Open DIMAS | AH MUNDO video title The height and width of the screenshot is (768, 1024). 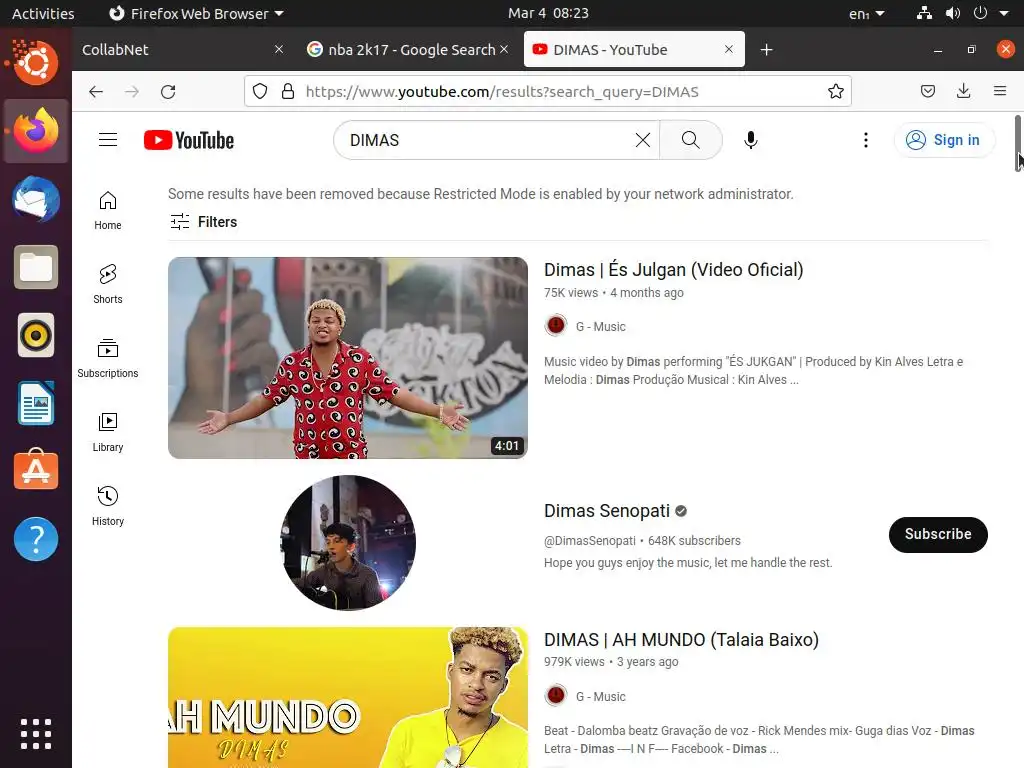click(681, 639)
